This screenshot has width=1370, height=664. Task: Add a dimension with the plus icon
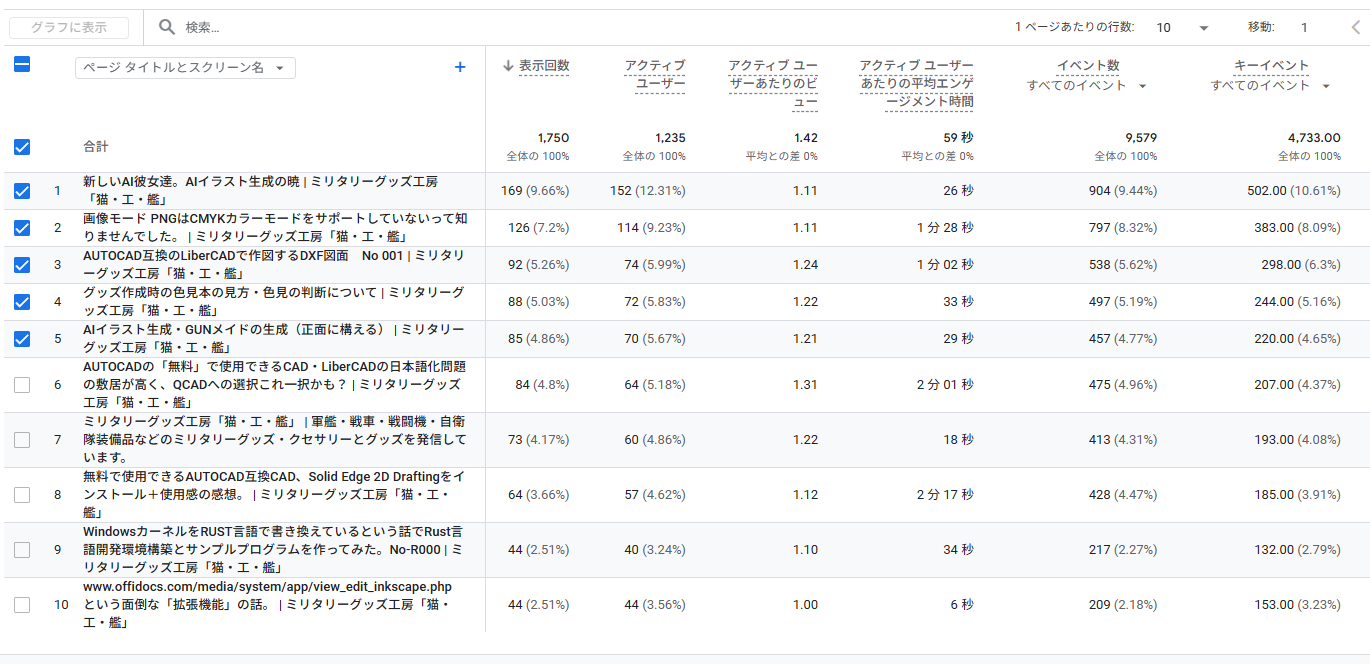tap(460, 67)
